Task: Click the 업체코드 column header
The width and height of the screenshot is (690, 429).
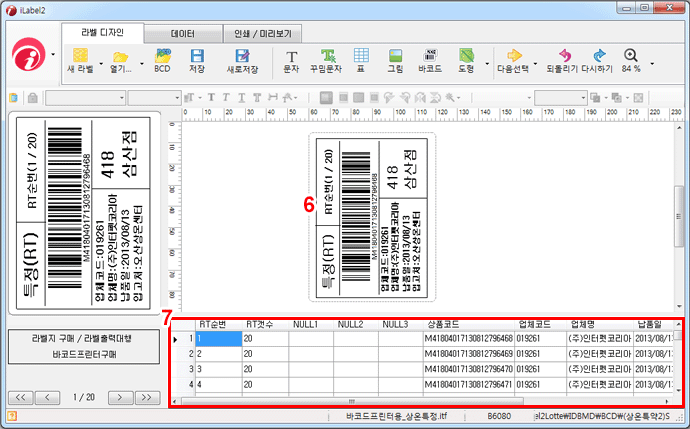Action: [541, 325]
